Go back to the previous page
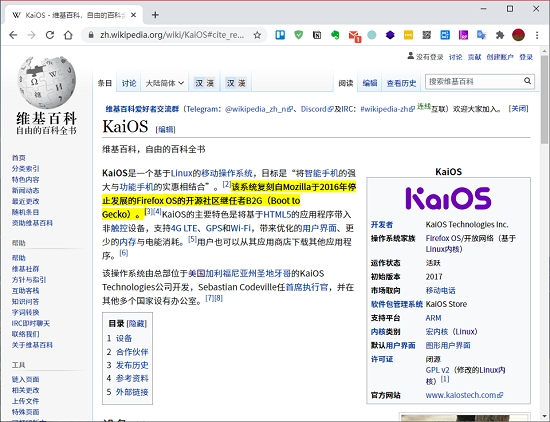The image size is (550, 422). (13, 35)
